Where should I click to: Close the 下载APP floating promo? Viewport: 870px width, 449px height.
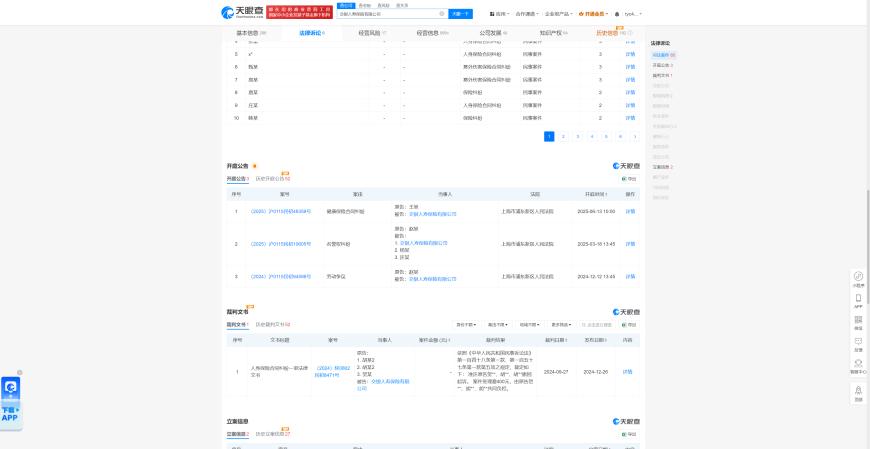click(20, 372)
